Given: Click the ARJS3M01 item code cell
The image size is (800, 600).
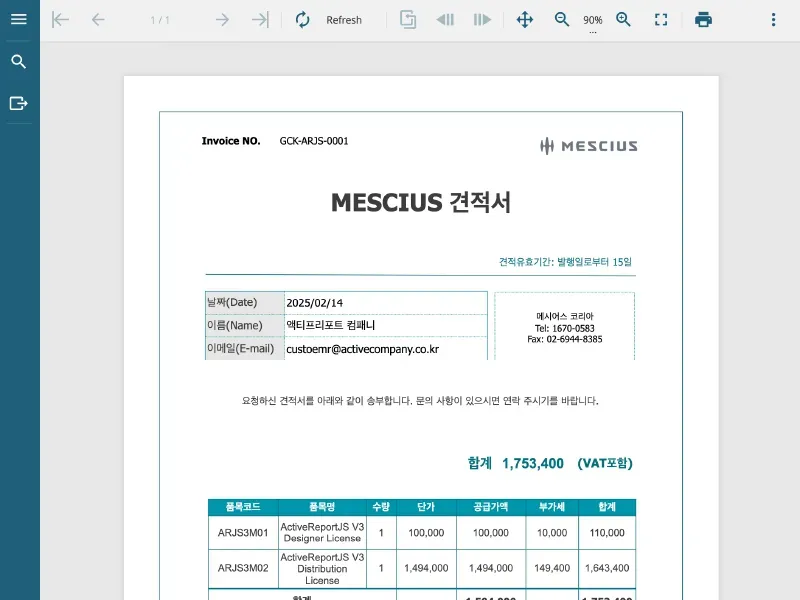Looking at the screenshot, I should (243, 533).
